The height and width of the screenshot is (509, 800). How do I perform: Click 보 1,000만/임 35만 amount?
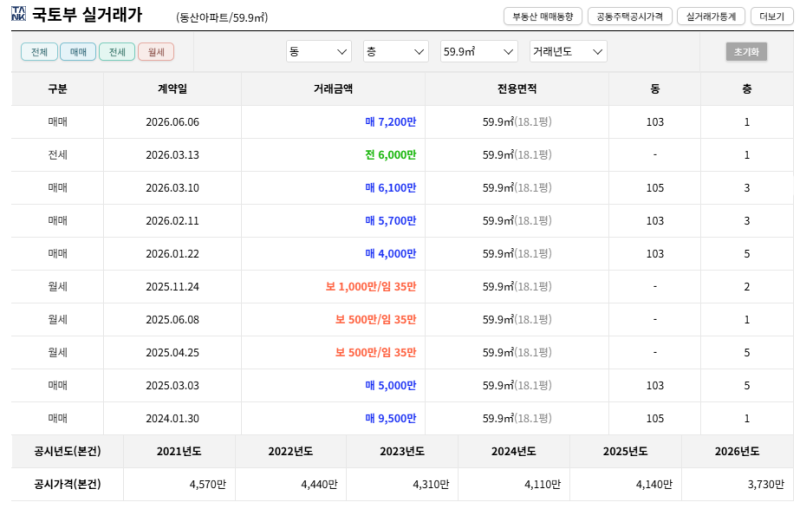(371, 287)
